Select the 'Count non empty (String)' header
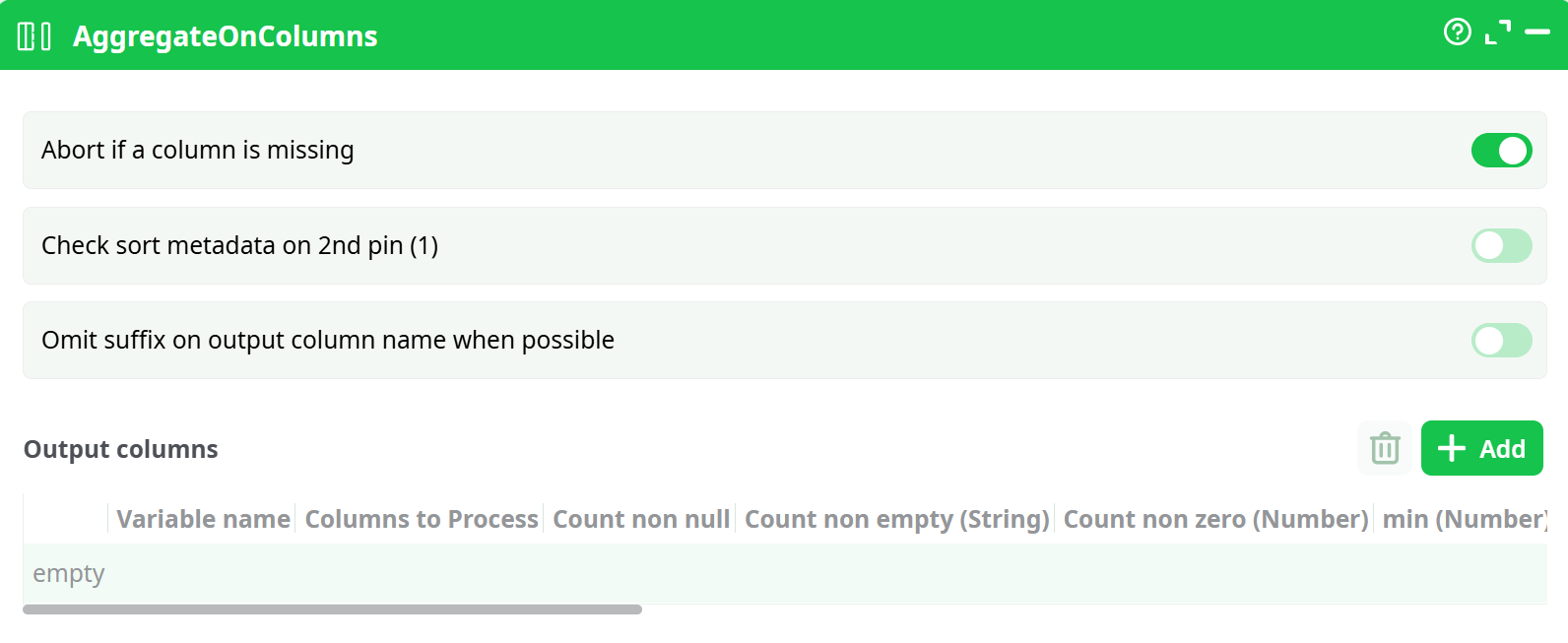1568x643 pixels. point(897,519)
